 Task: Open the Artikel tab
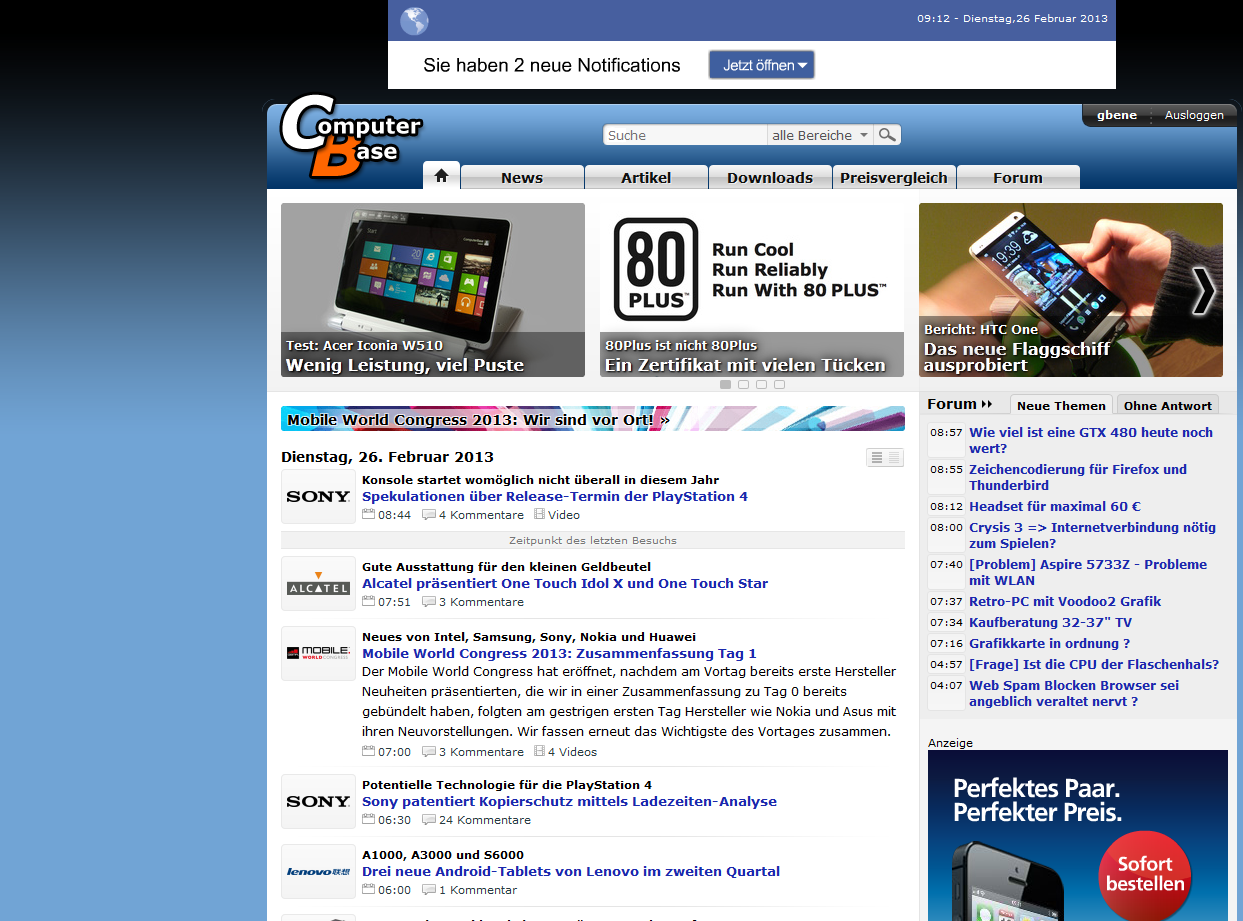[646, 178]
